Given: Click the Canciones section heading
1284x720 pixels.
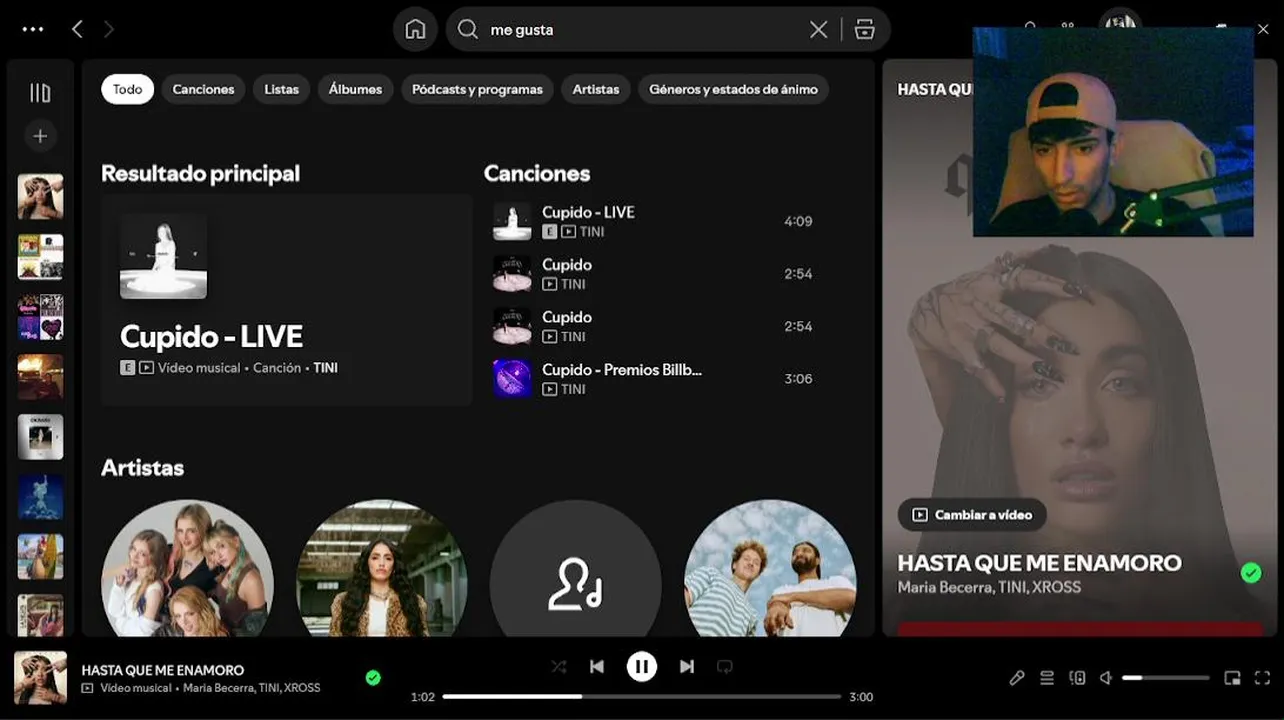Looking at the screenshot, I should pos(537,173).
